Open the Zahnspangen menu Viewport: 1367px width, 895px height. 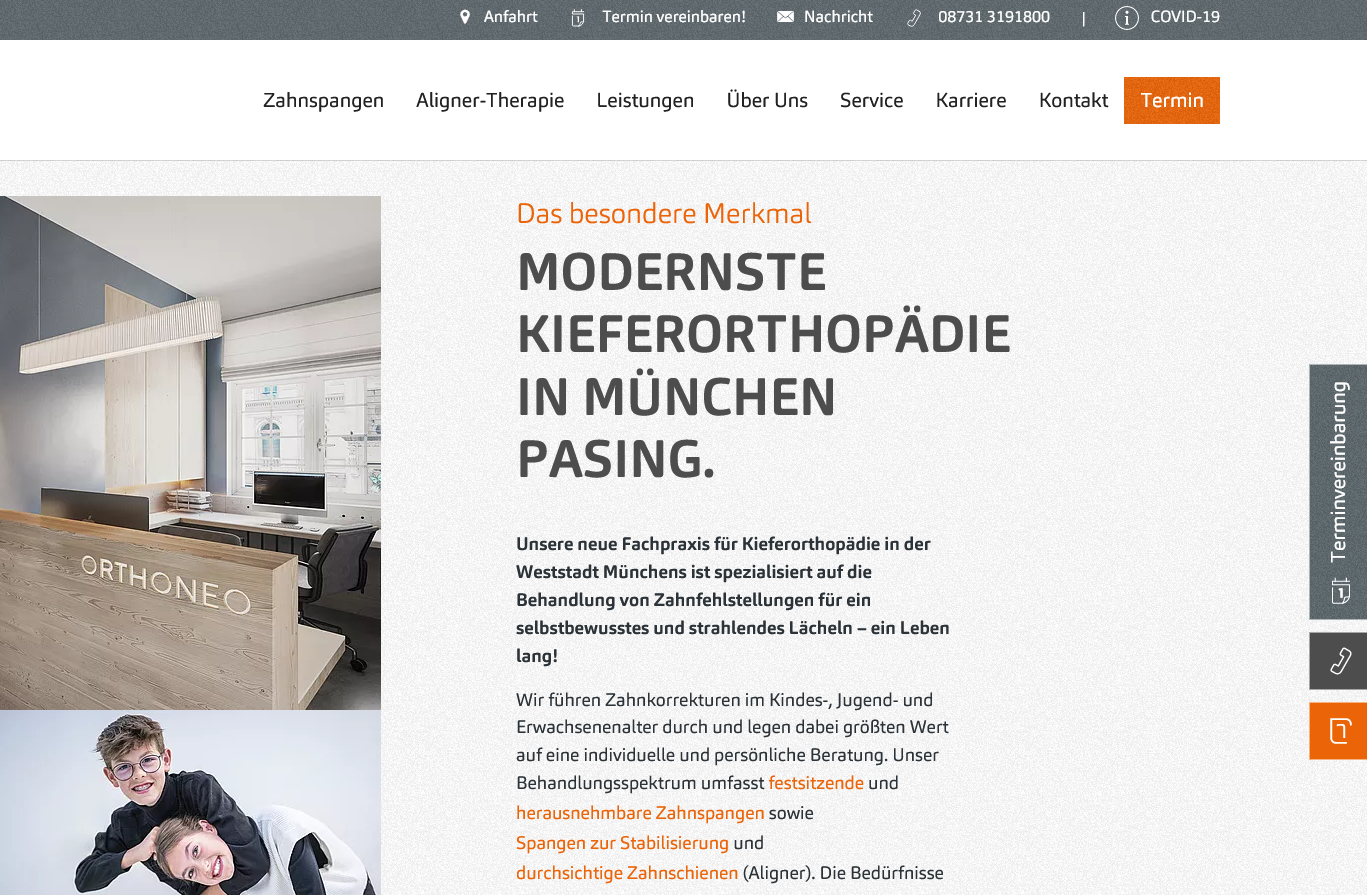(323, 100)
